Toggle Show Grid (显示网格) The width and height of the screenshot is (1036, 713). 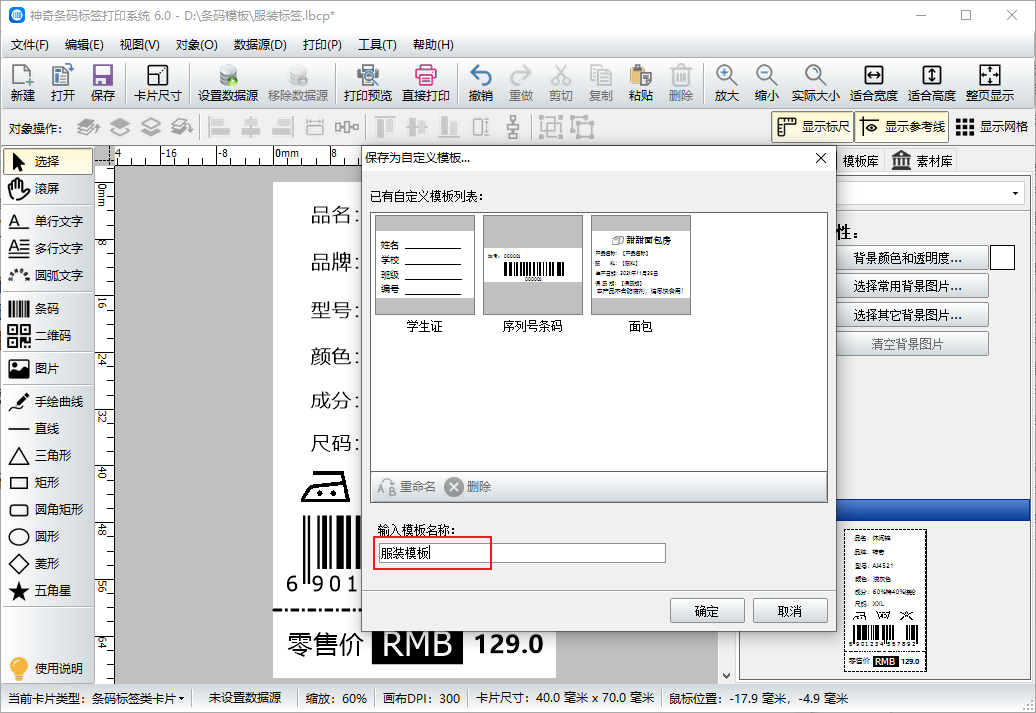click(991, 127)
